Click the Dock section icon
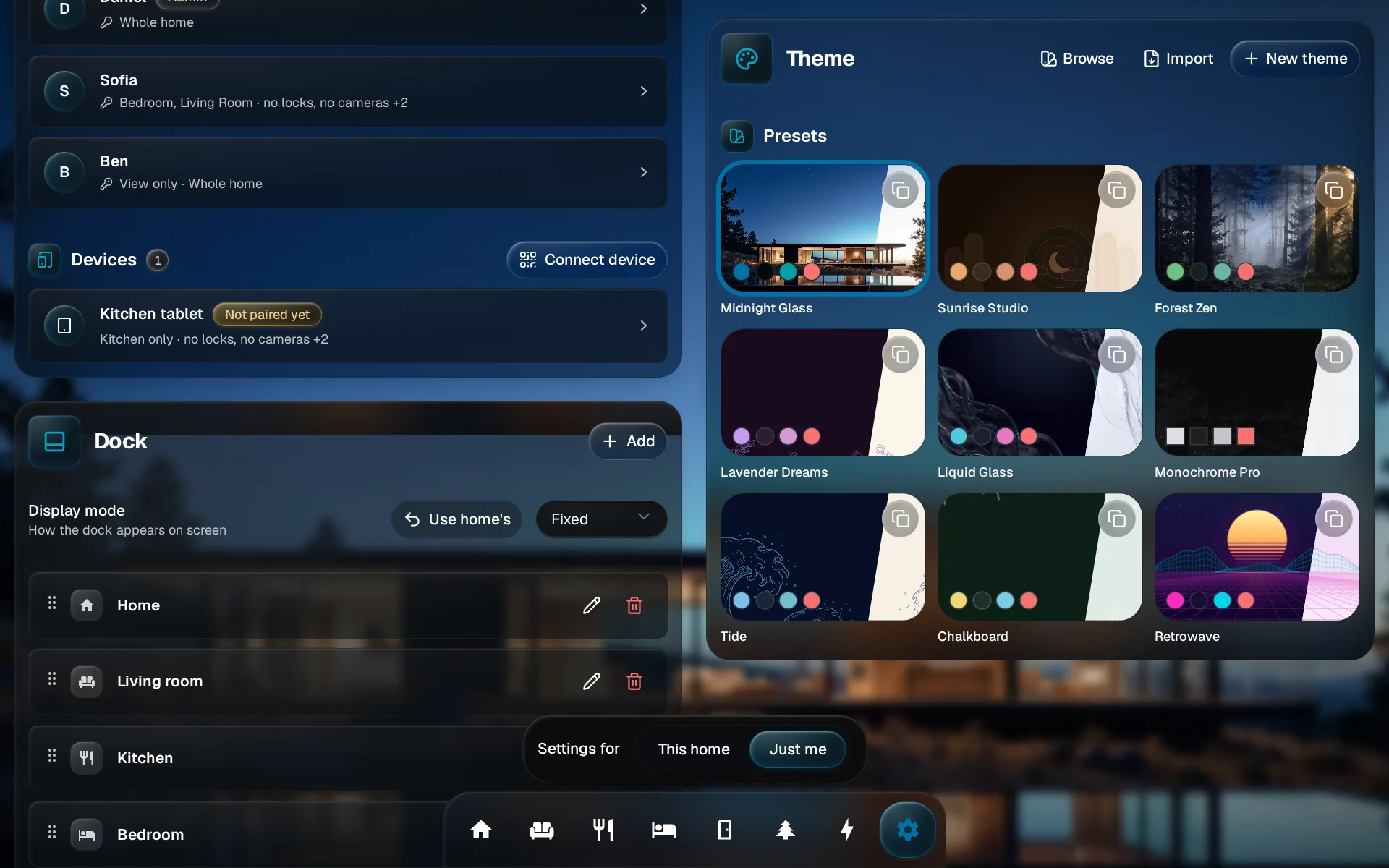This screenshot has height=868, width=1389. click(x=54, y=441)
